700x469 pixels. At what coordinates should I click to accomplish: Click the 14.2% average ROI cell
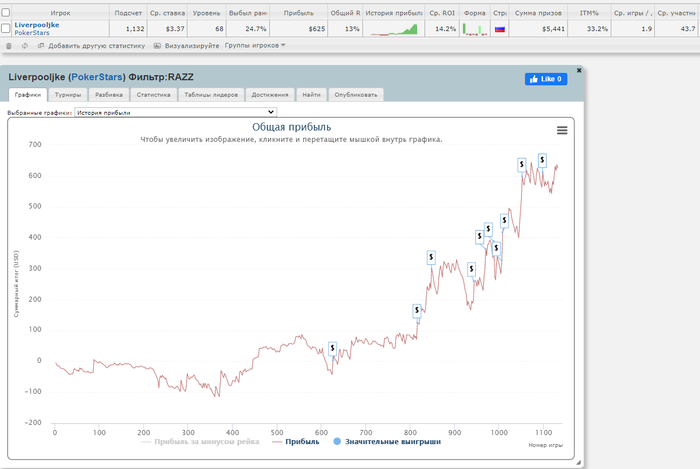tap(442, 29)
